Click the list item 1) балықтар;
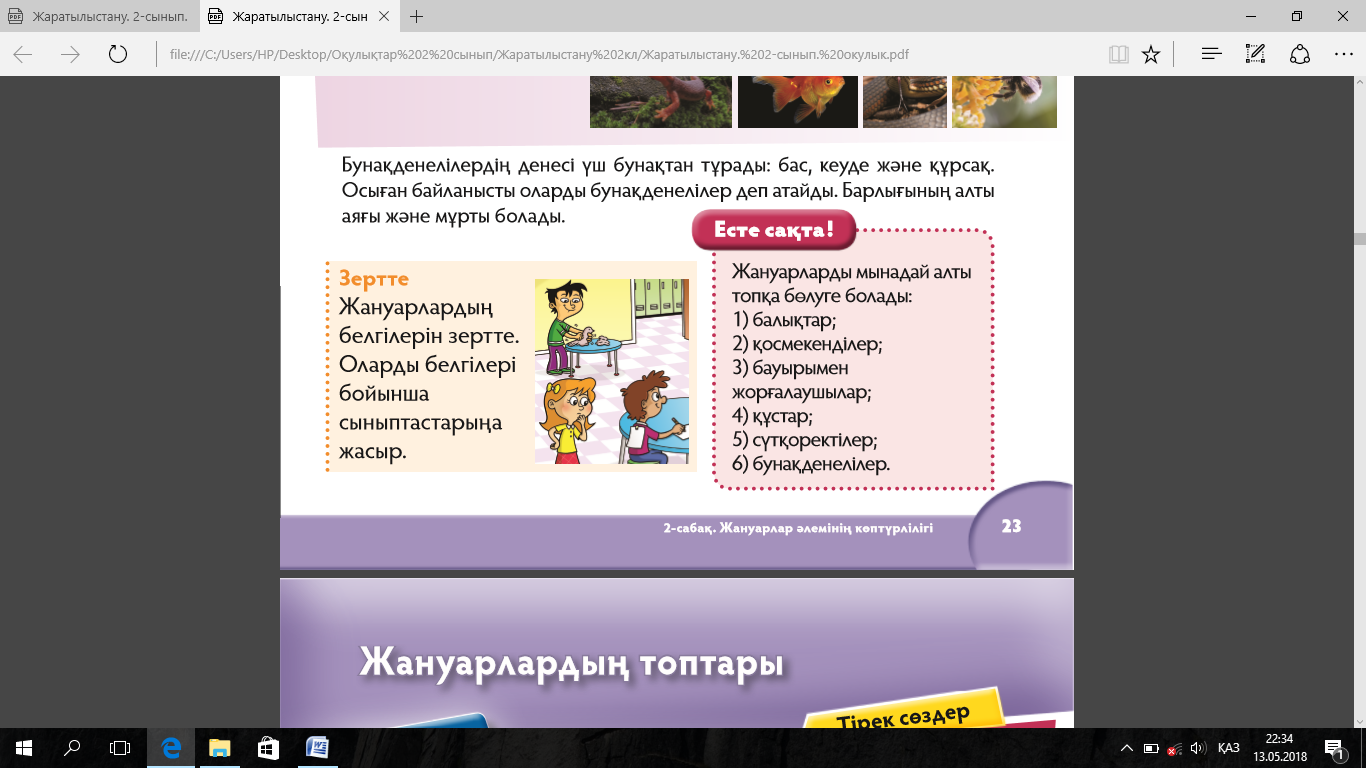Image resolution: width=1366 pixels, height=768 pixels. (784, 321)
